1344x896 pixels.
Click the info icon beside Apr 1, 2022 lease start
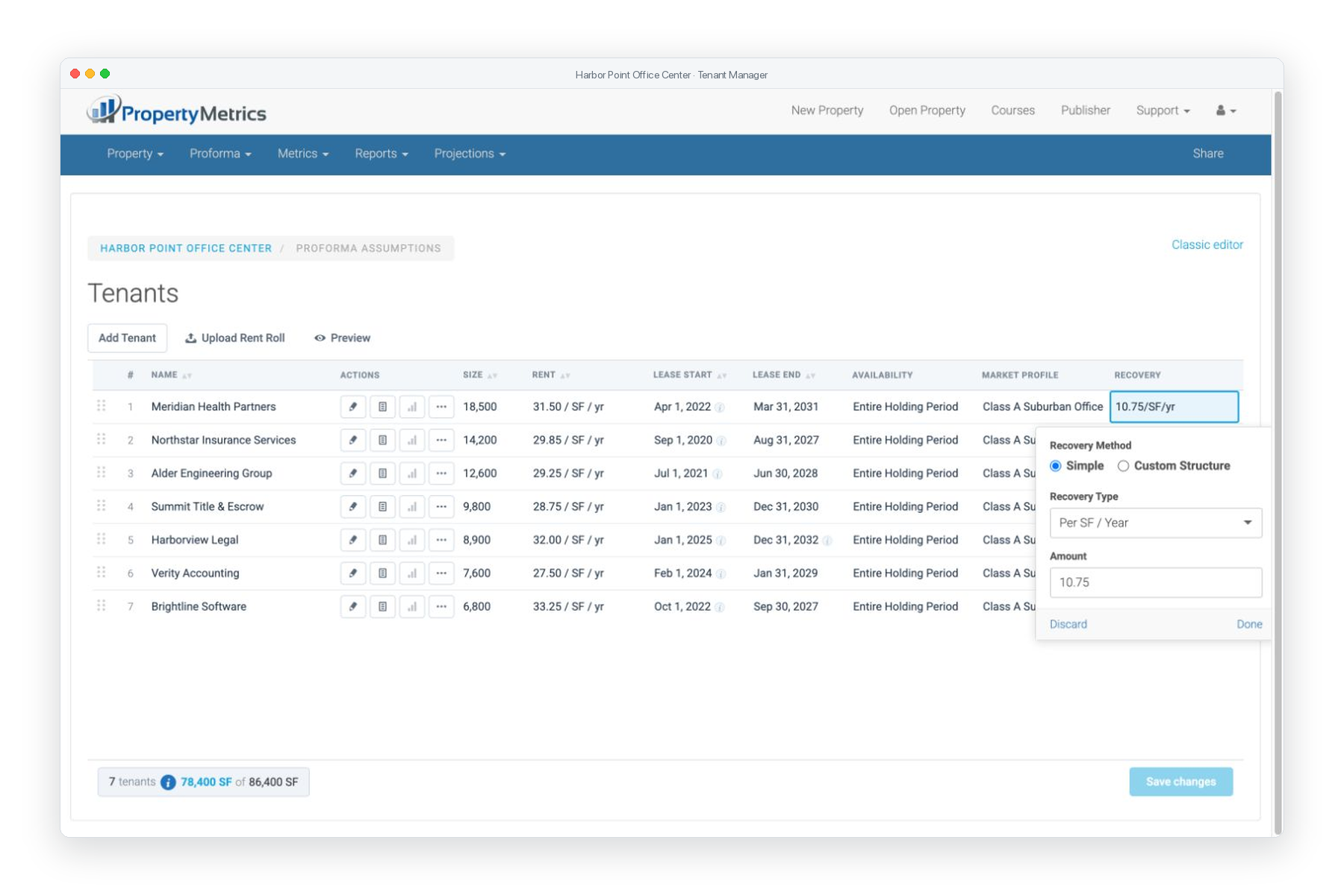[720, 408]
